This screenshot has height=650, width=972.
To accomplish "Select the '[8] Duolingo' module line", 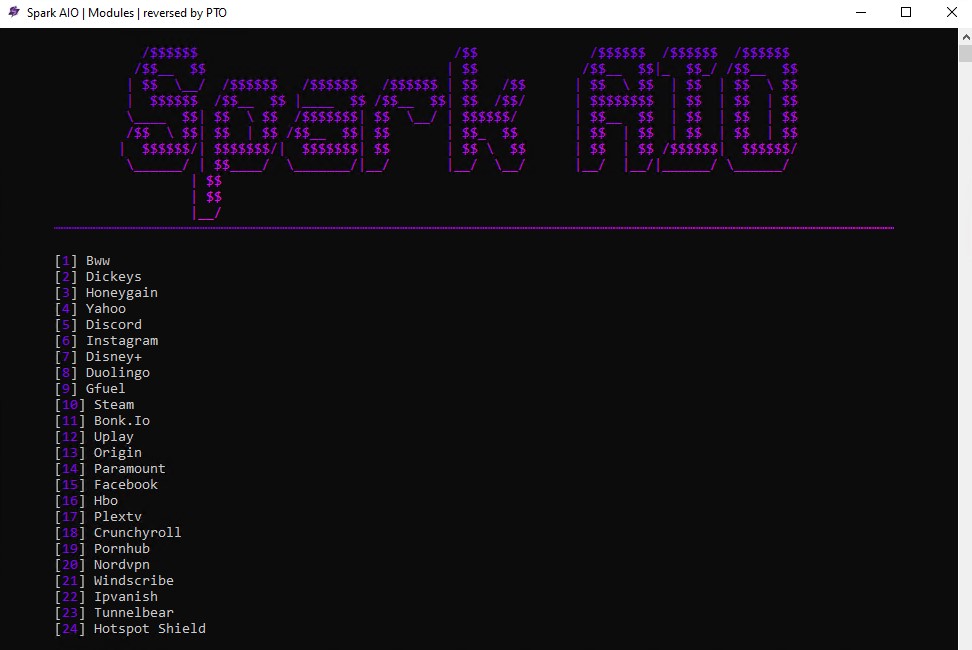I will [102, 373].
